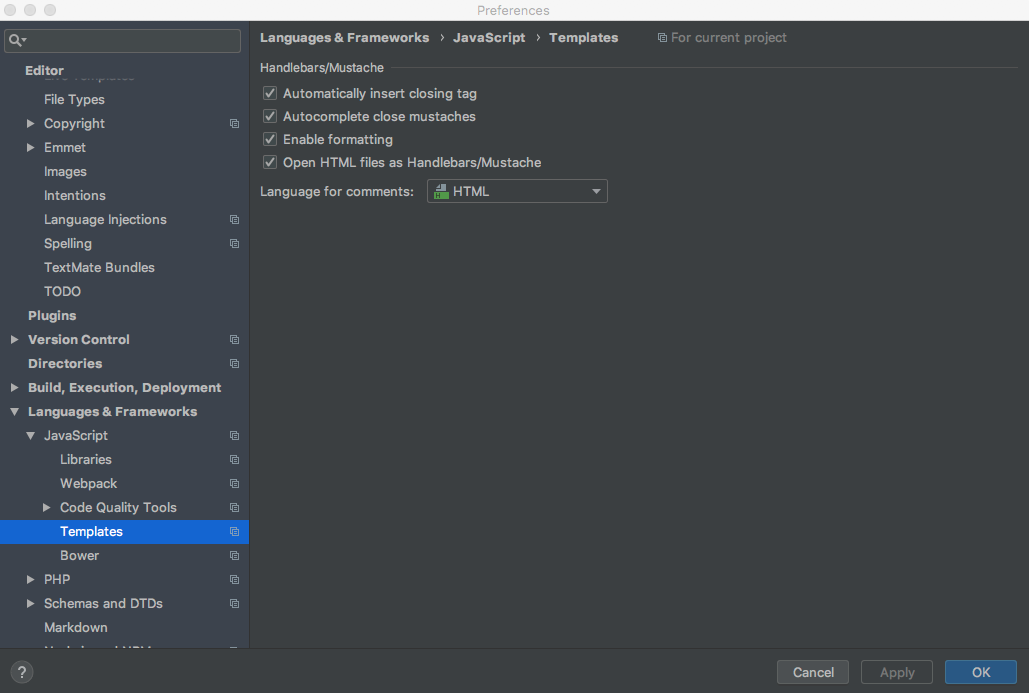This screenshot has width=1029, height=693.
Task: Disable Autocomplete close mustaches
Action: (270, 116)
